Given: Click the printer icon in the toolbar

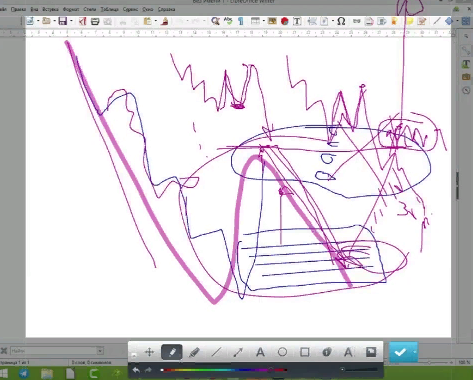Looking at the screenshot, I should tap(95, 21).
